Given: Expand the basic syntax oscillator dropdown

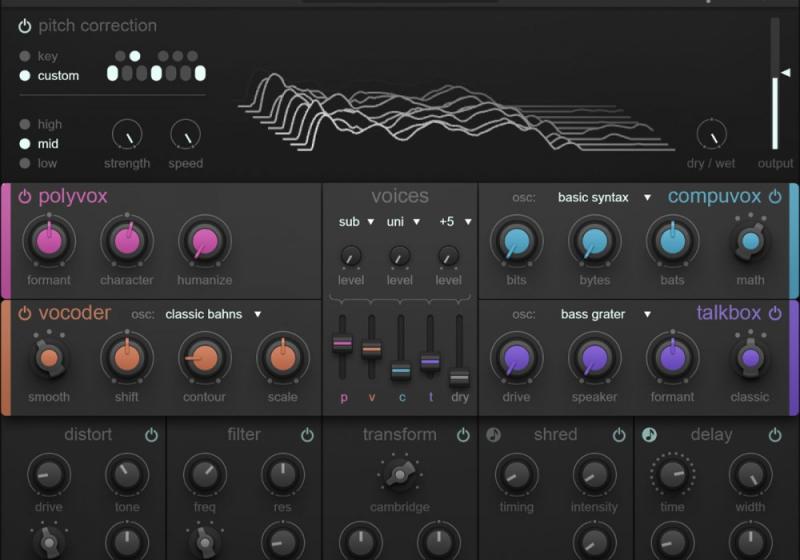Looking at the screenshot, I should (604, 197).
